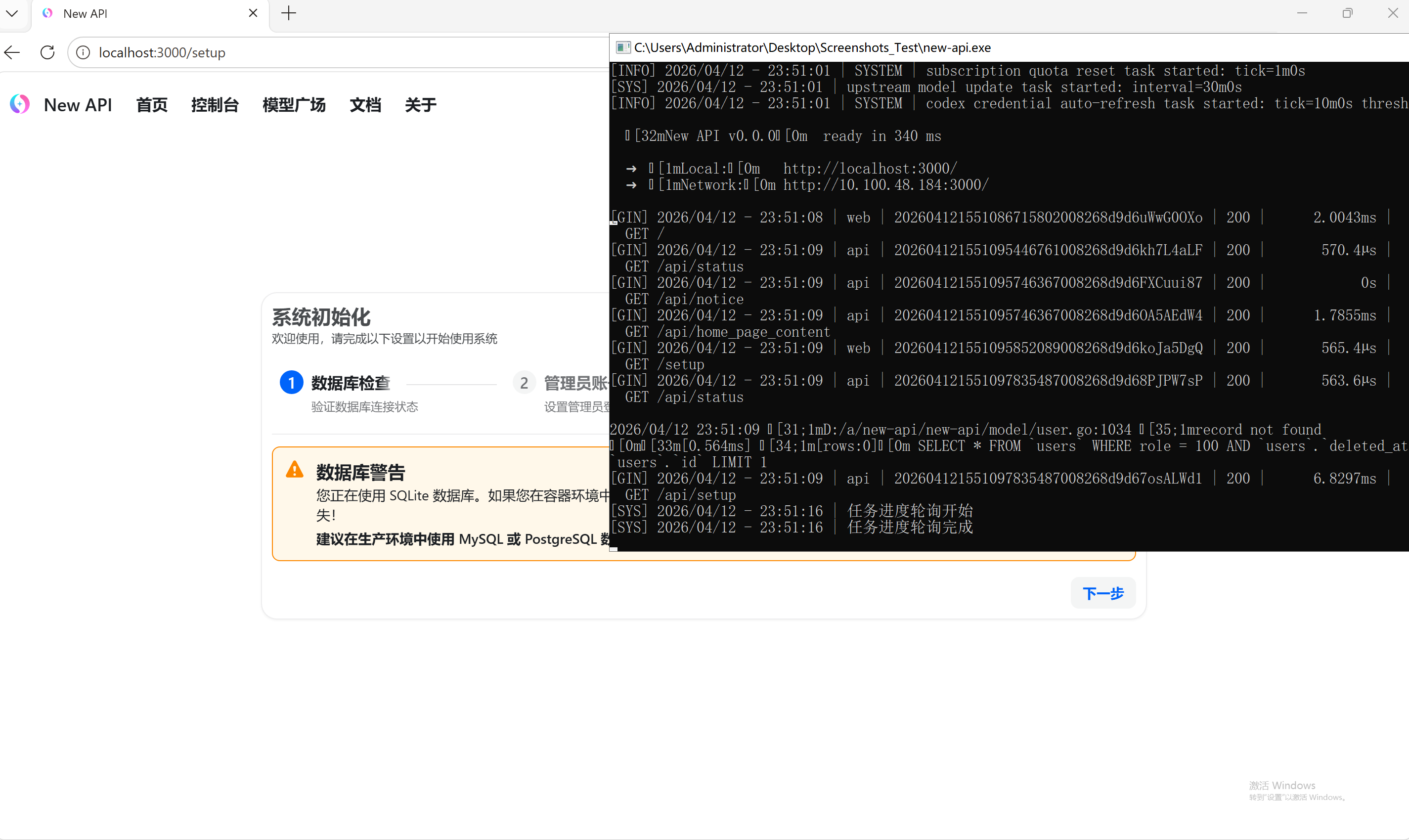Click the New API logo icon

pos(20,104)
